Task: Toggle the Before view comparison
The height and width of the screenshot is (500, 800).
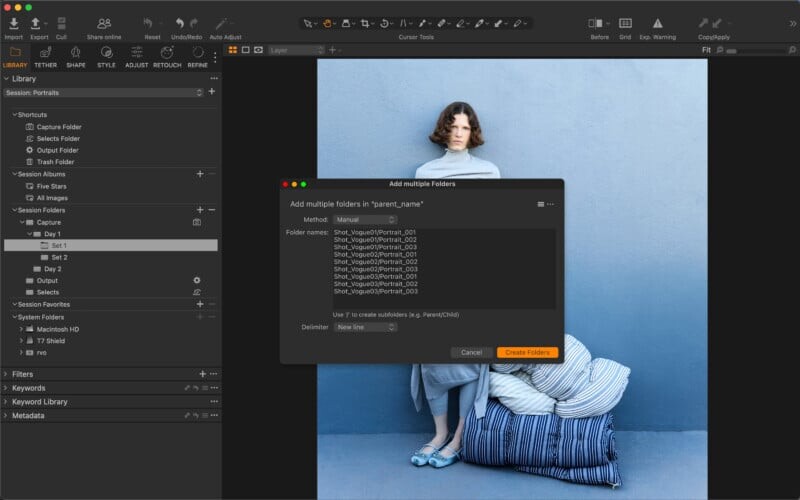Action: [597, 23]
